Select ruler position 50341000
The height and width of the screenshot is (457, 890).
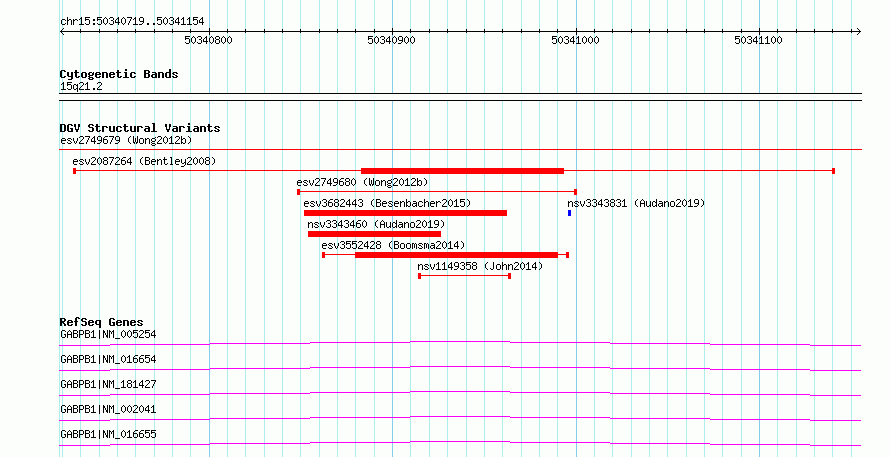click(x=575, y=40)
